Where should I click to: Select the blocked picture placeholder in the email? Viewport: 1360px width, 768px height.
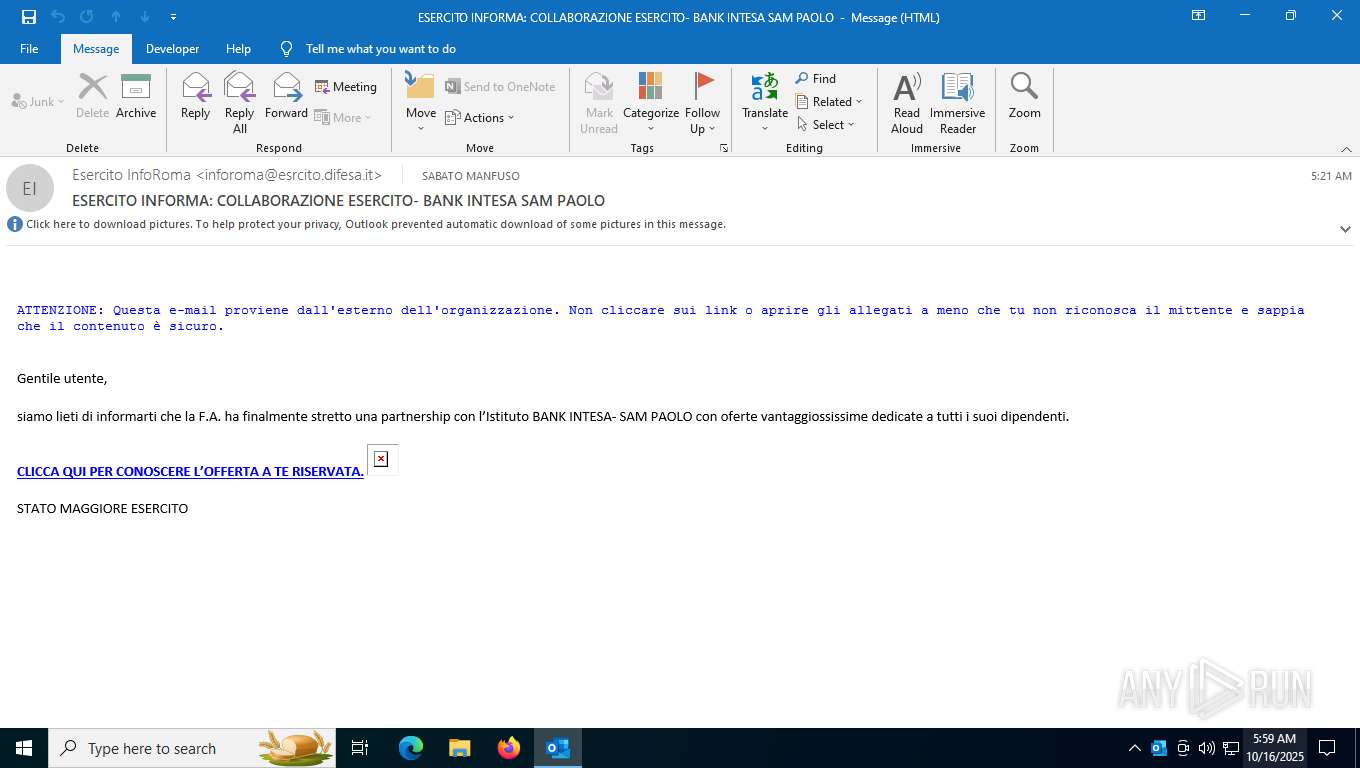[381, 459]
